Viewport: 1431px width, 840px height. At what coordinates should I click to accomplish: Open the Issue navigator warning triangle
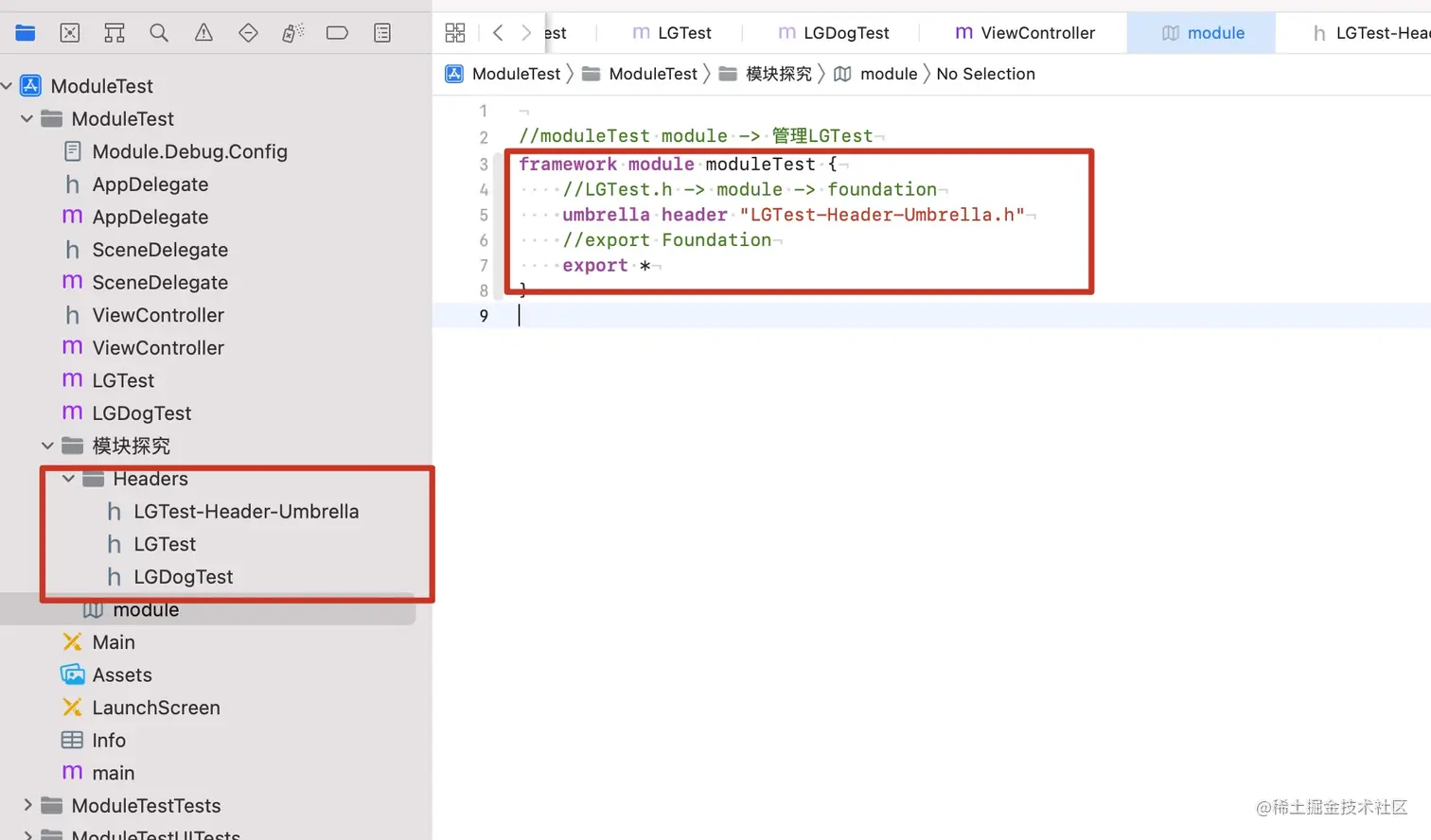click(203, 32)
